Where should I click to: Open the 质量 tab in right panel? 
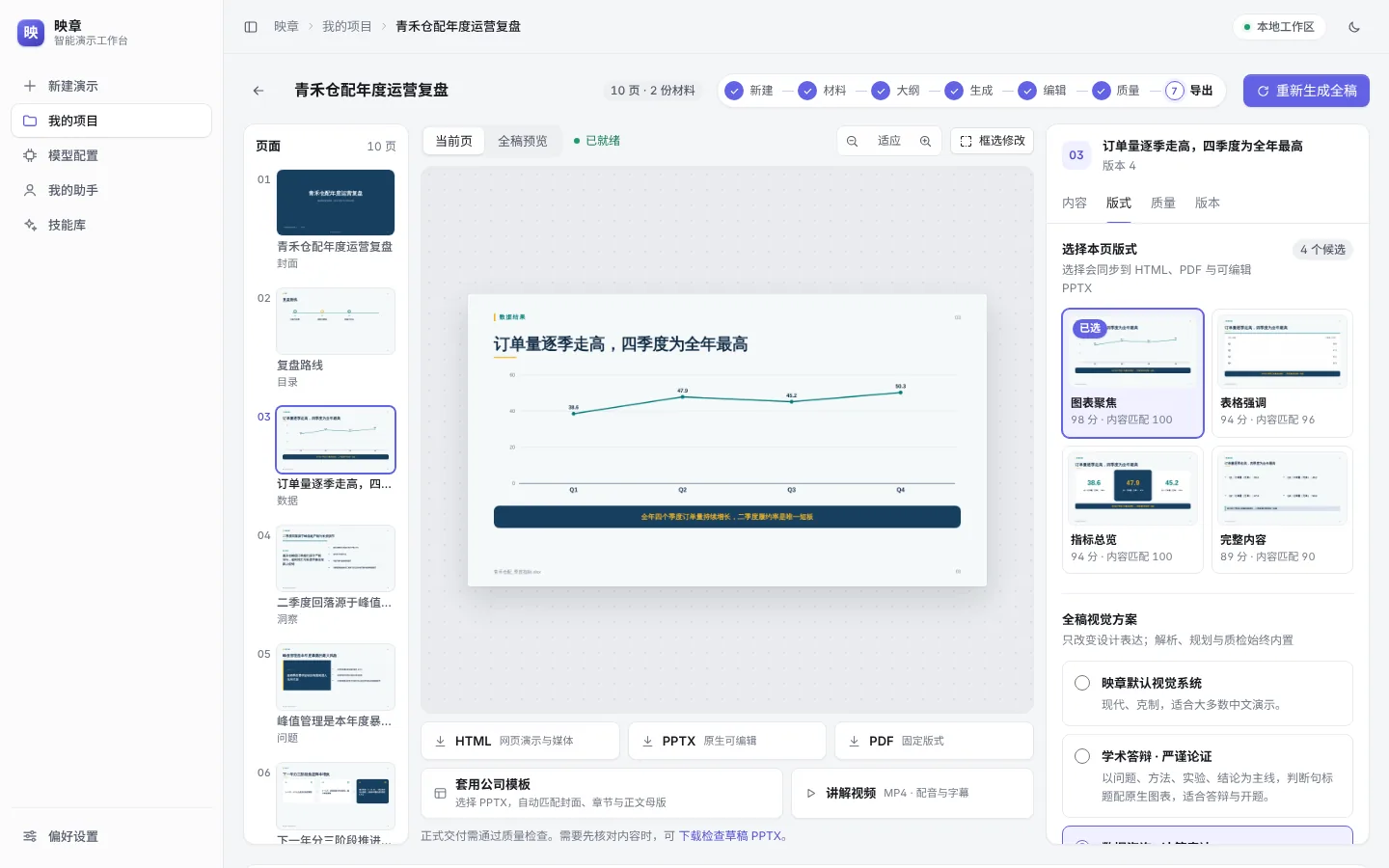(1163, 203)
